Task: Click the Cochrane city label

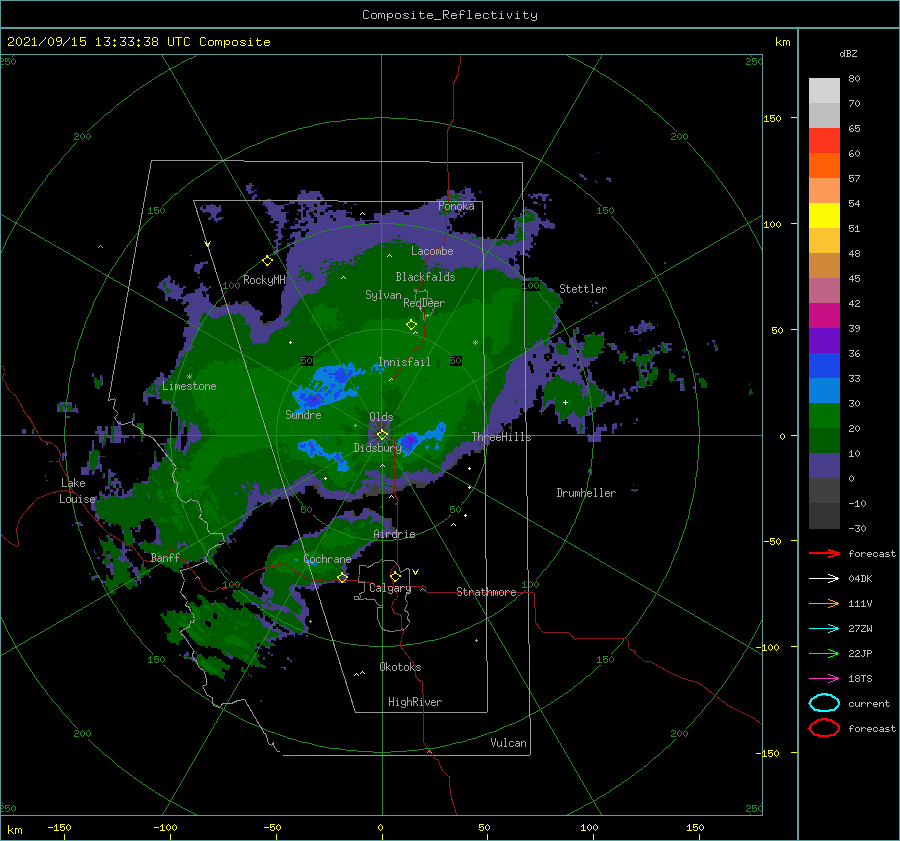Action: (327, 559)
